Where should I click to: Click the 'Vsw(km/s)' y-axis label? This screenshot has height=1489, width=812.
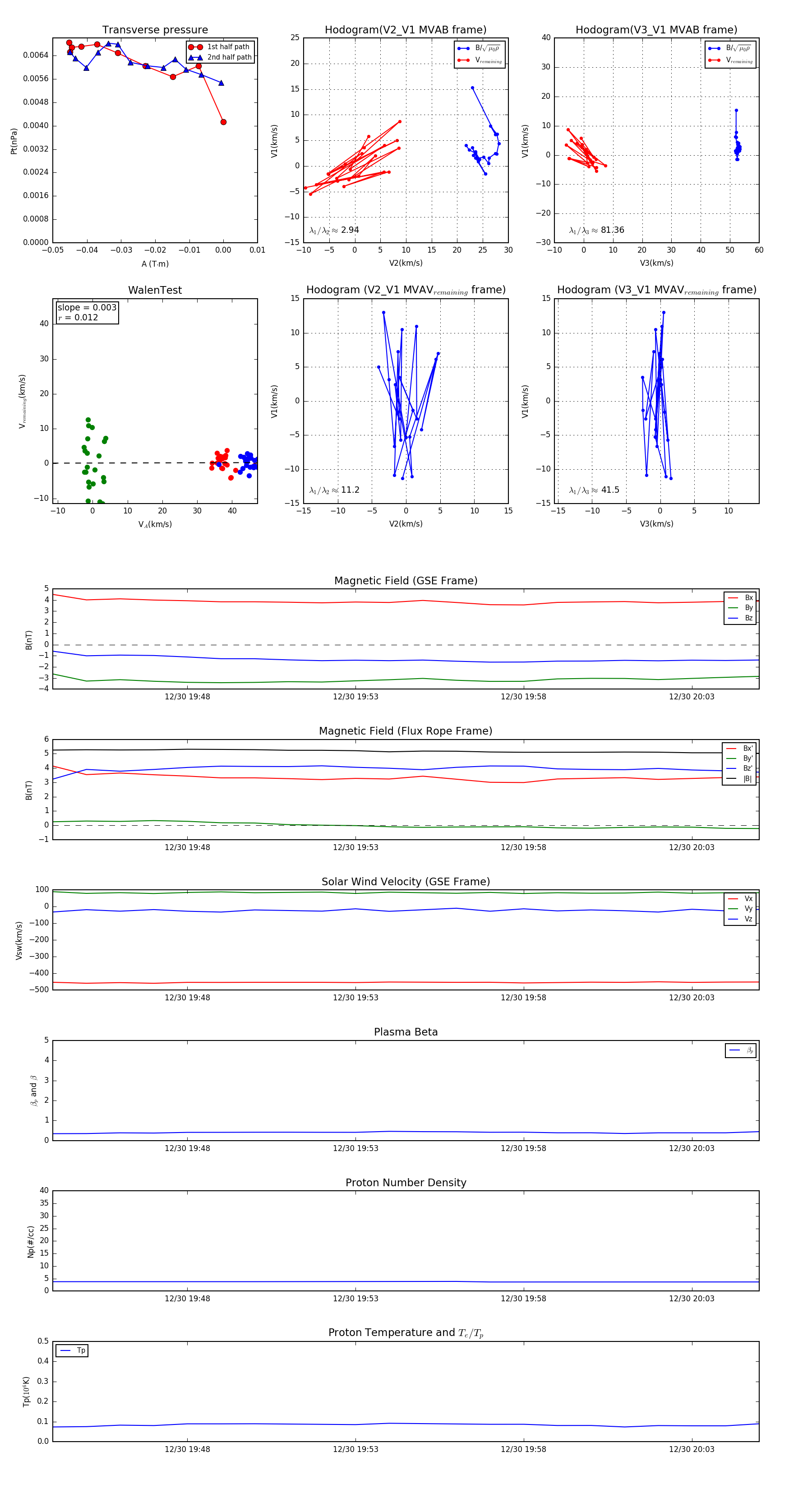(x=19, y=940)
